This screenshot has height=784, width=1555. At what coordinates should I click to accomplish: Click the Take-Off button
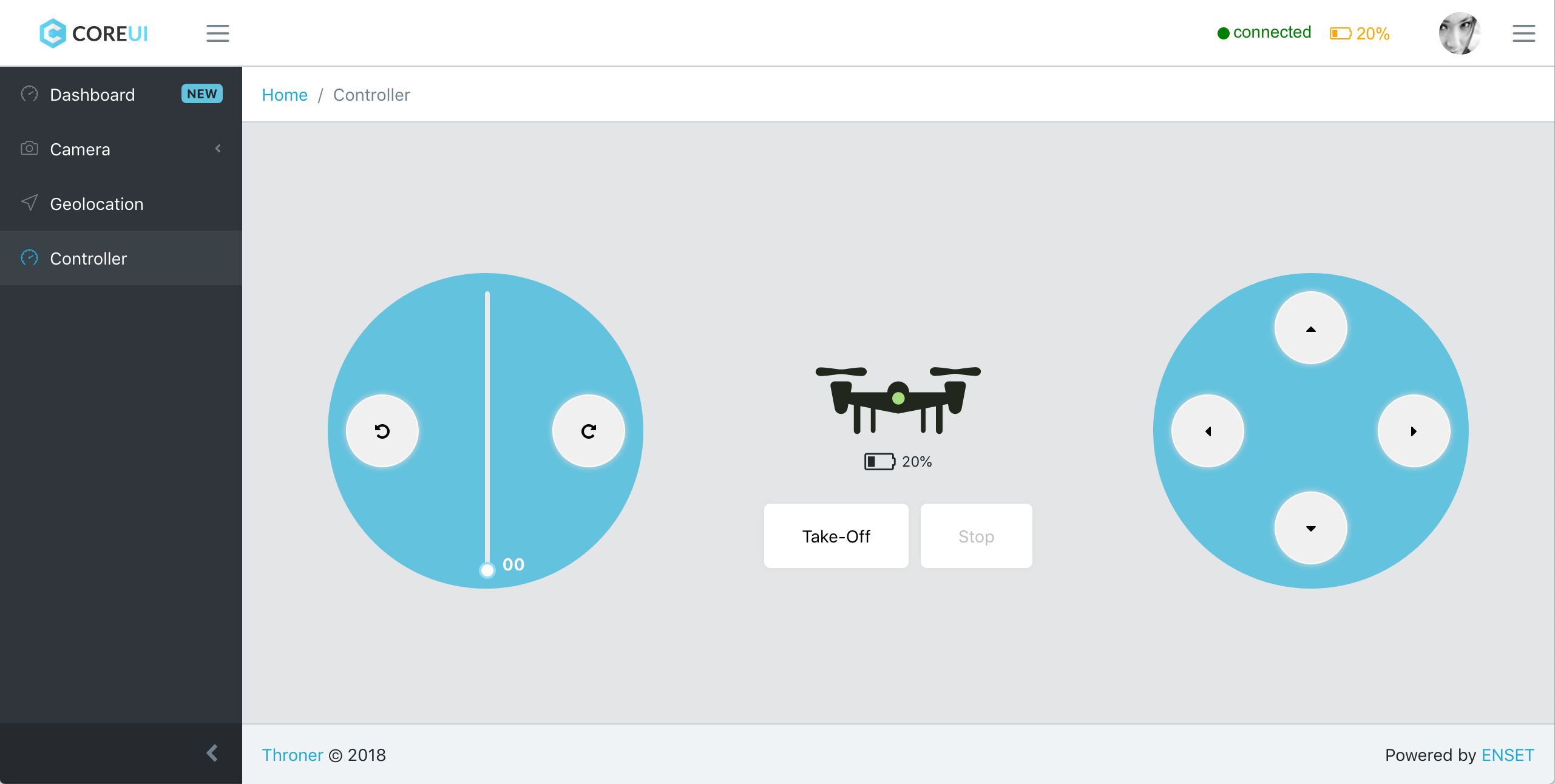click(836, 536)
